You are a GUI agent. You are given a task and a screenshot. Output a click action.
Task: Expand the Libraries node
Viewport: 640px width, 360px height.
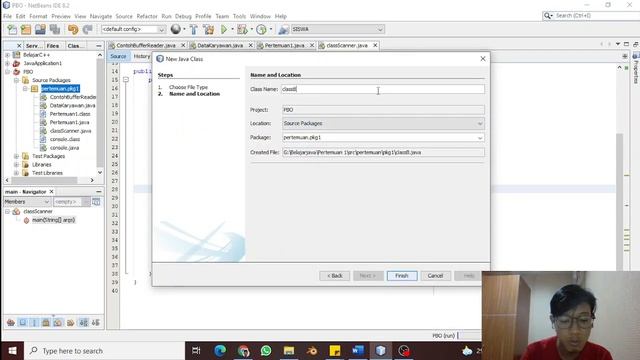tap(16, 164)
